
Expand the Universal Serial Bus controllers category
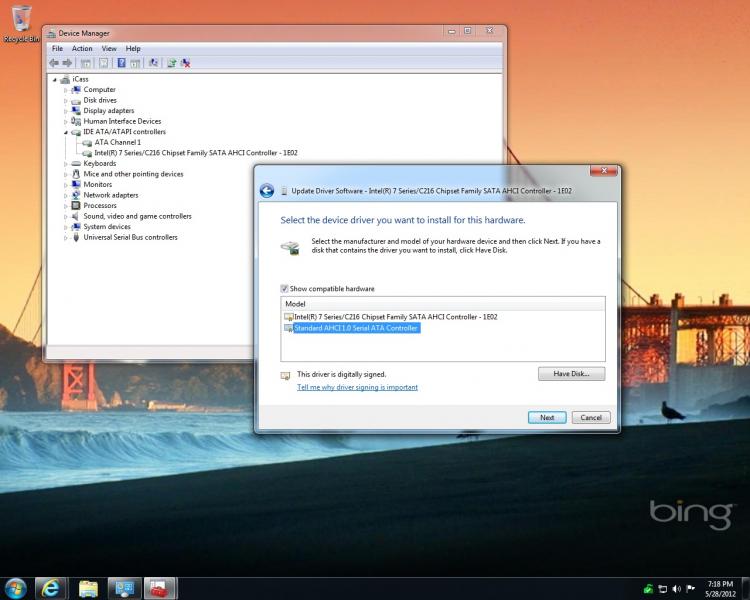pyautogui.click(x=66, y=237)
